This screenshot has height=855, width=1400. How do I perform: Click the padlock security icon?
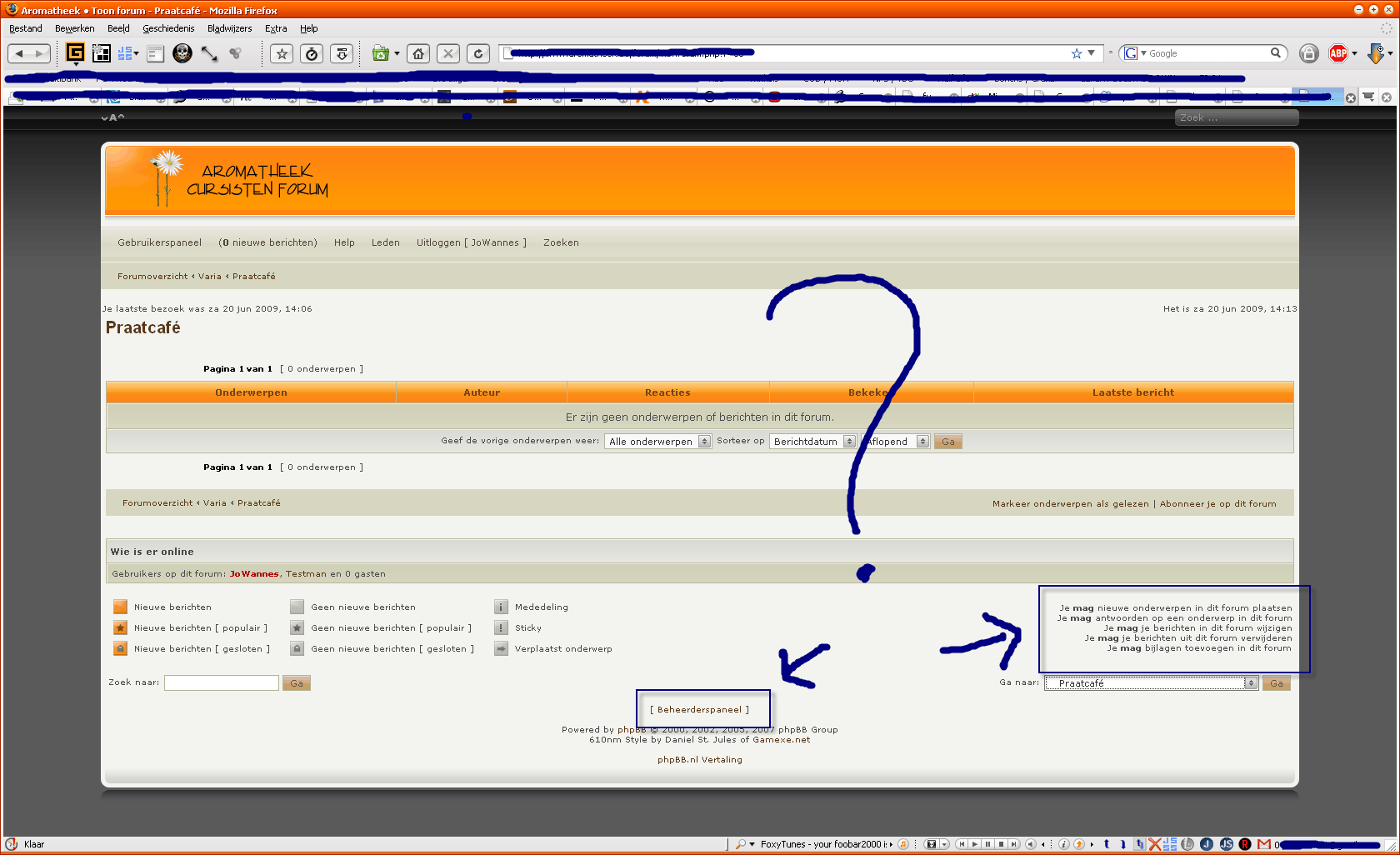1309,53
